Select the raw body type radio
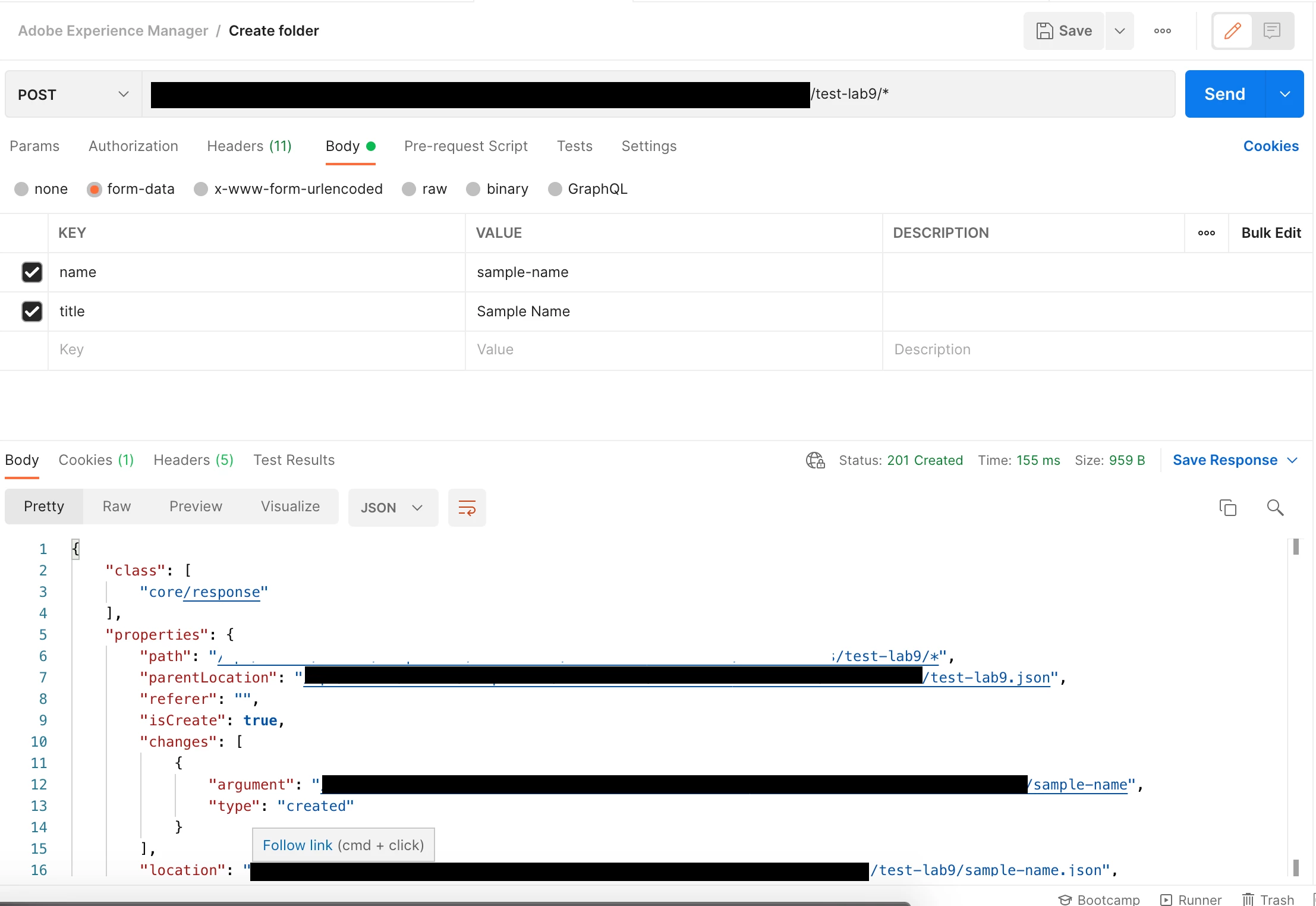The image size is (1316, 906). tap(409, 189)
